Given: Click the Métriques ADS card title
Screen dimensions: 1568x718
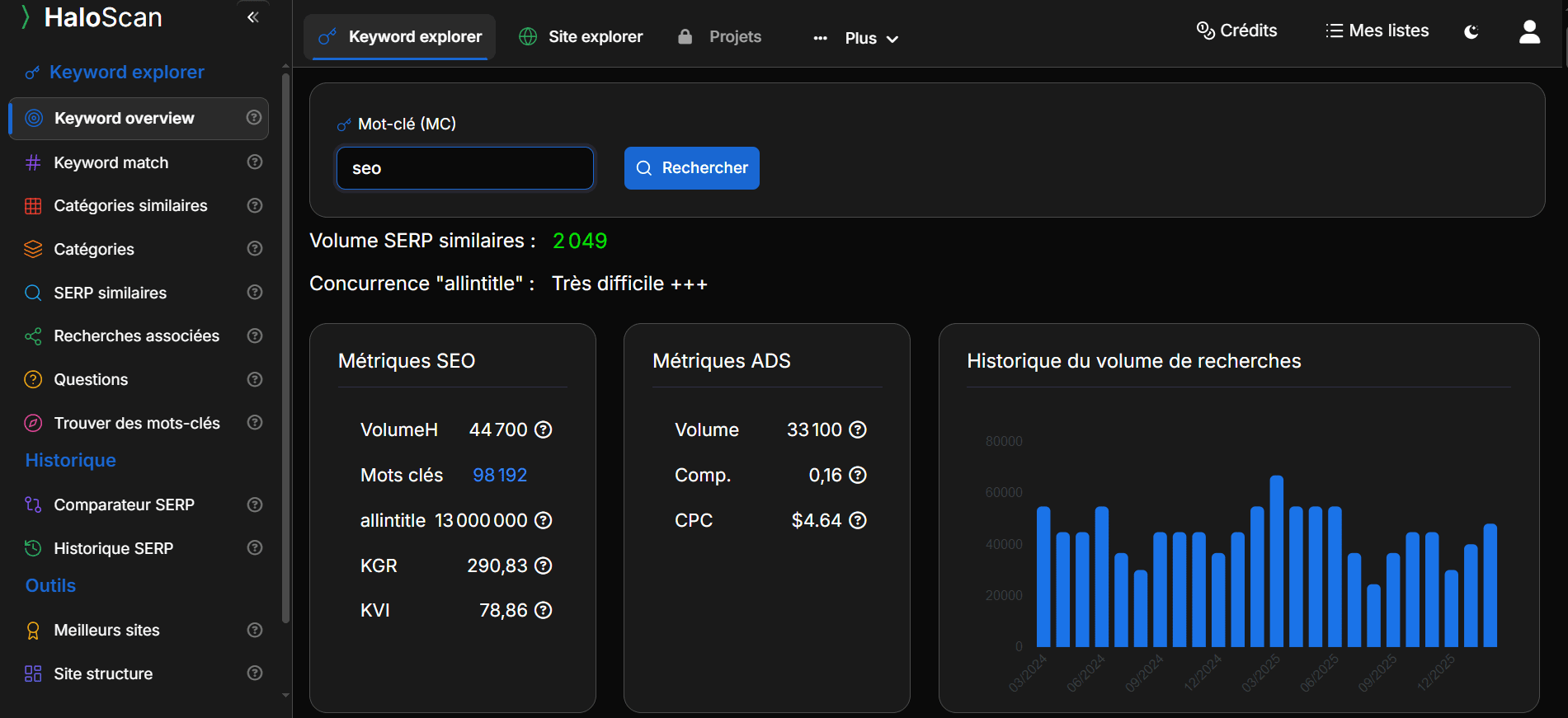Looking at the screenshot, I should pos(722,361).
